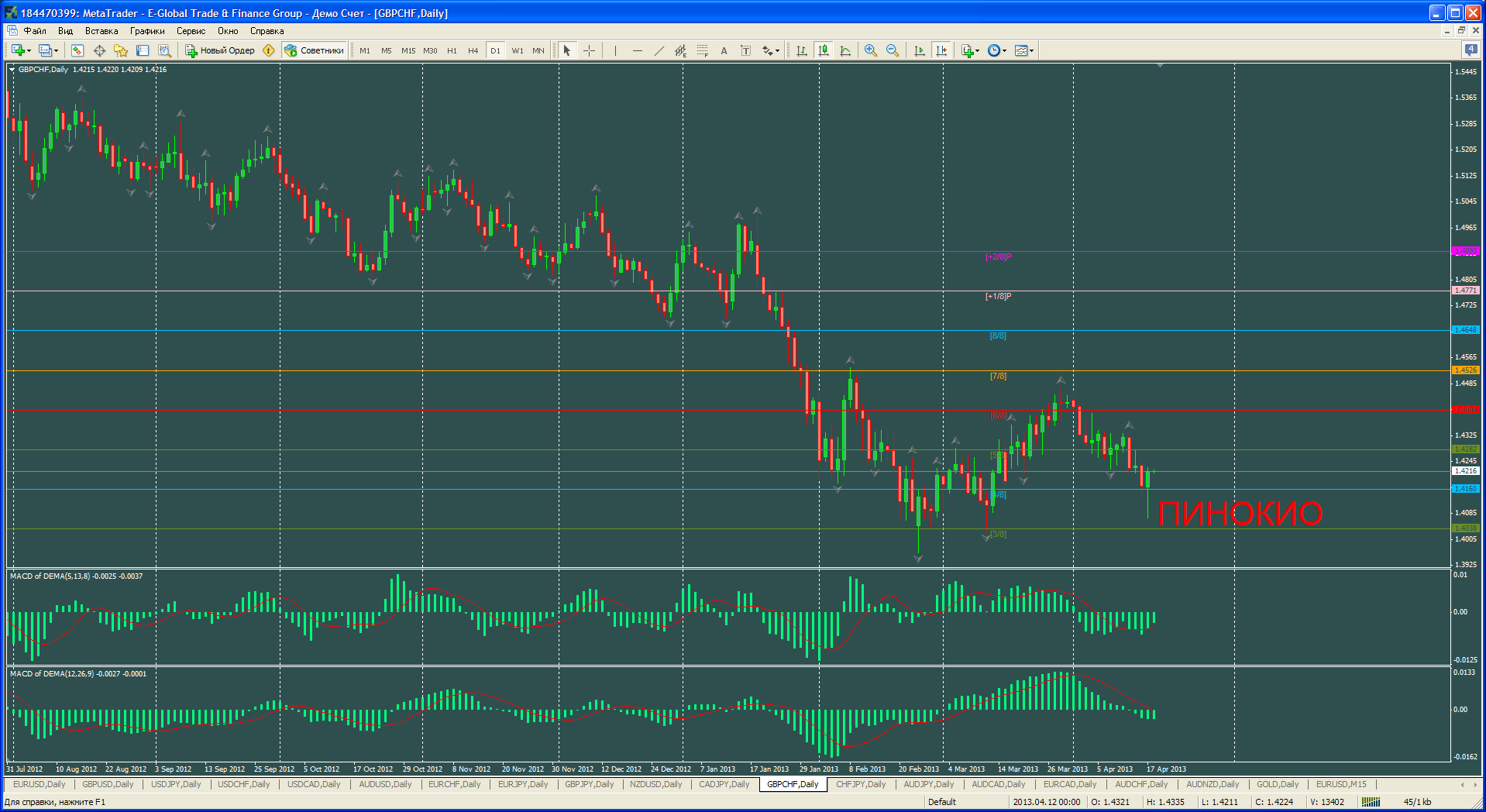Click the Новый Ордер button
1486x812 pixels.
(x=220, y=50)
